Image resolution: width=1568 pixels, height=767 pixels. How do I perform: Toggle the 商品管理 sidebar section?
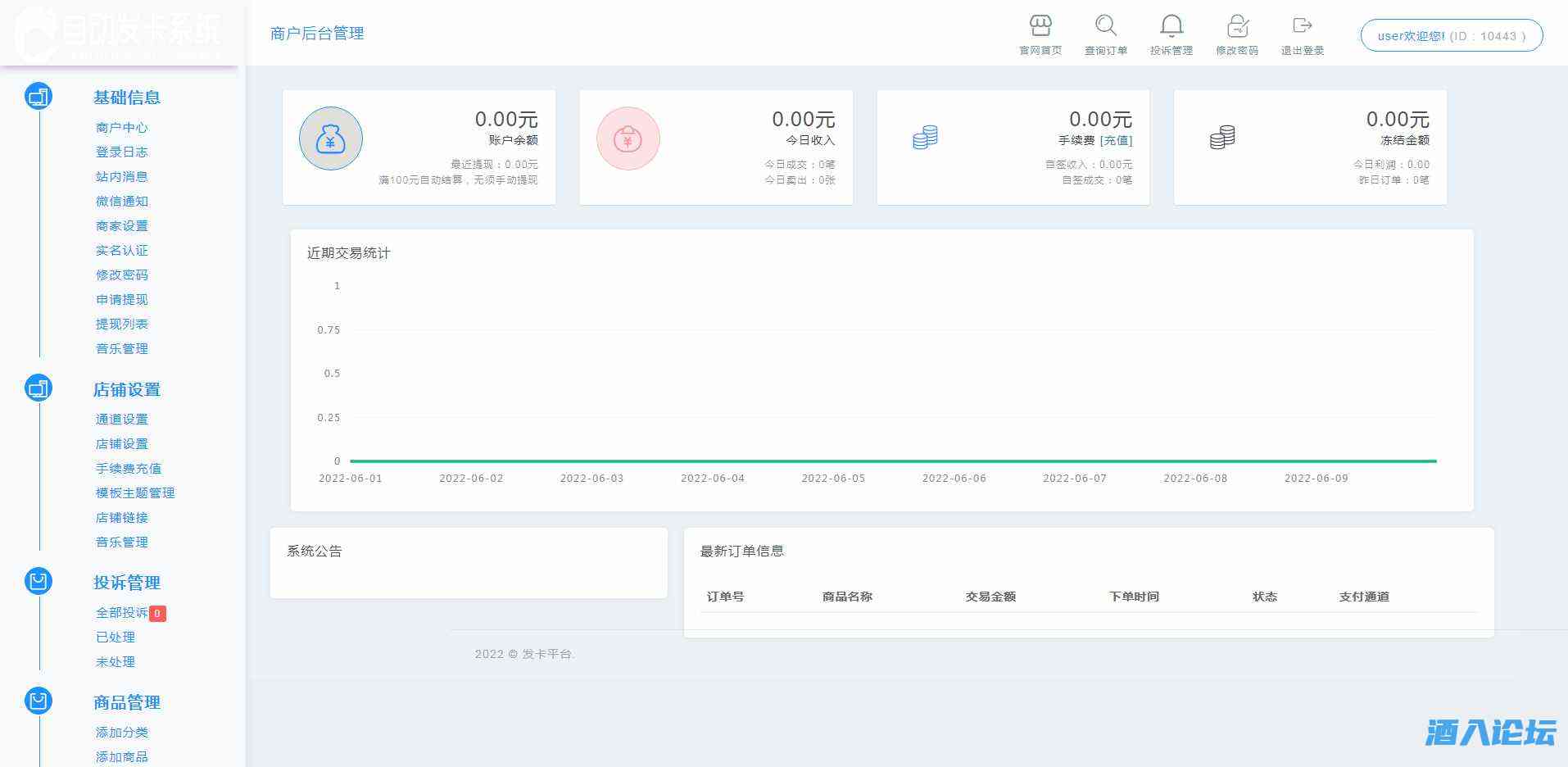[x=126, y=702]
